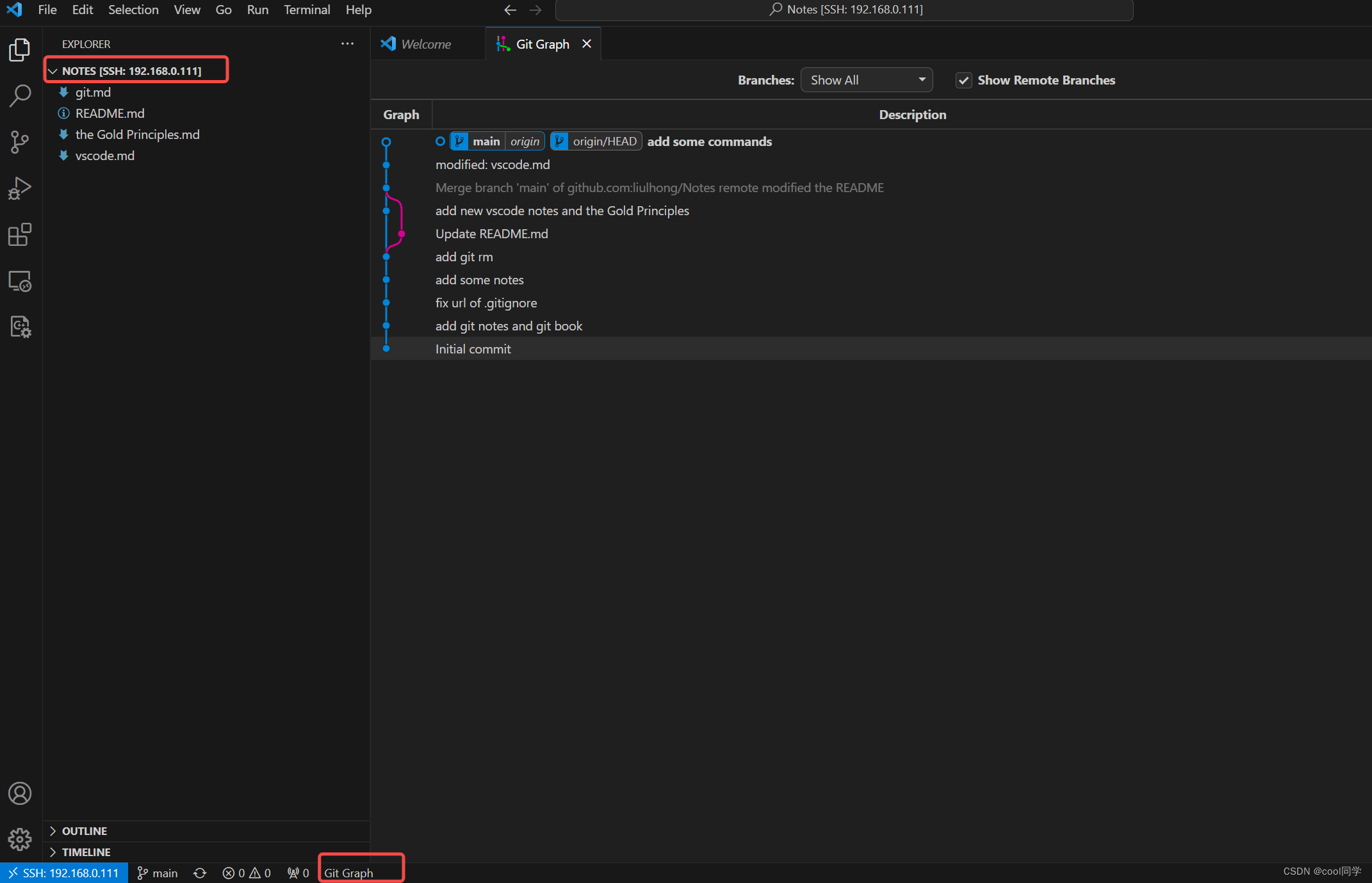Open the Extensions view
The image size is (1372, 883).
tap(20, 234)
